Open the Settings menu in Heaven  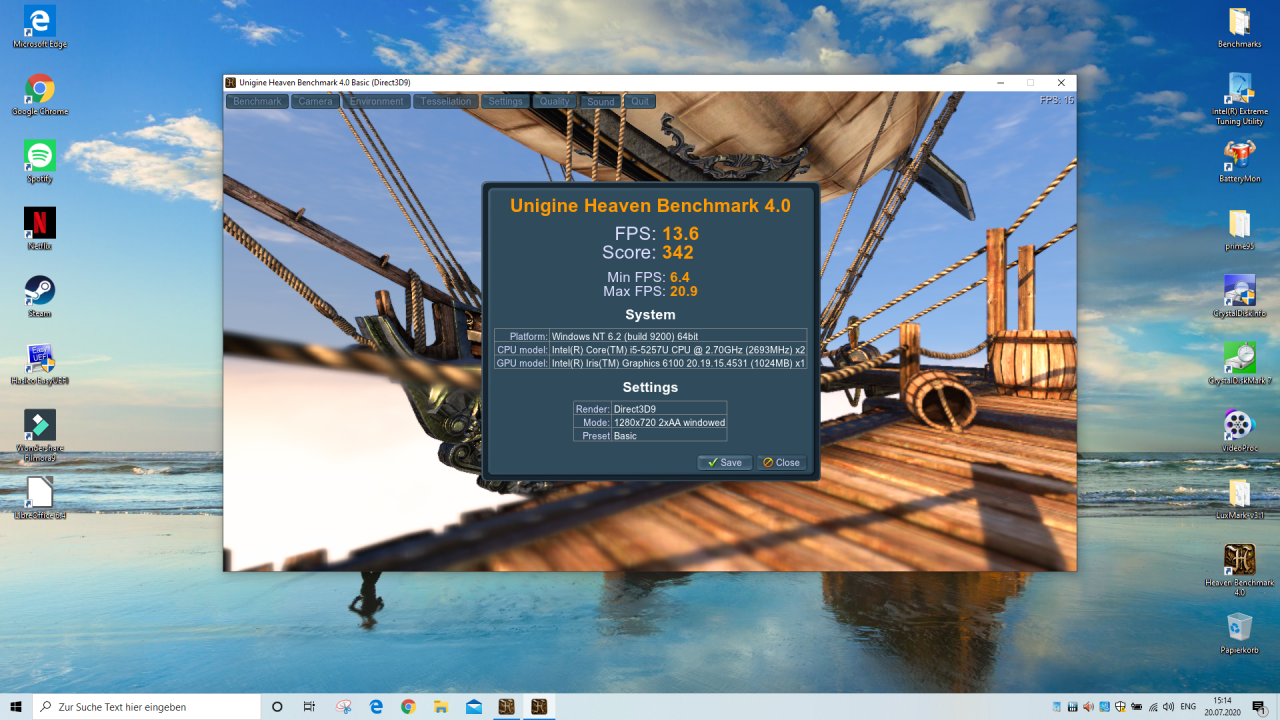(505, 101)
